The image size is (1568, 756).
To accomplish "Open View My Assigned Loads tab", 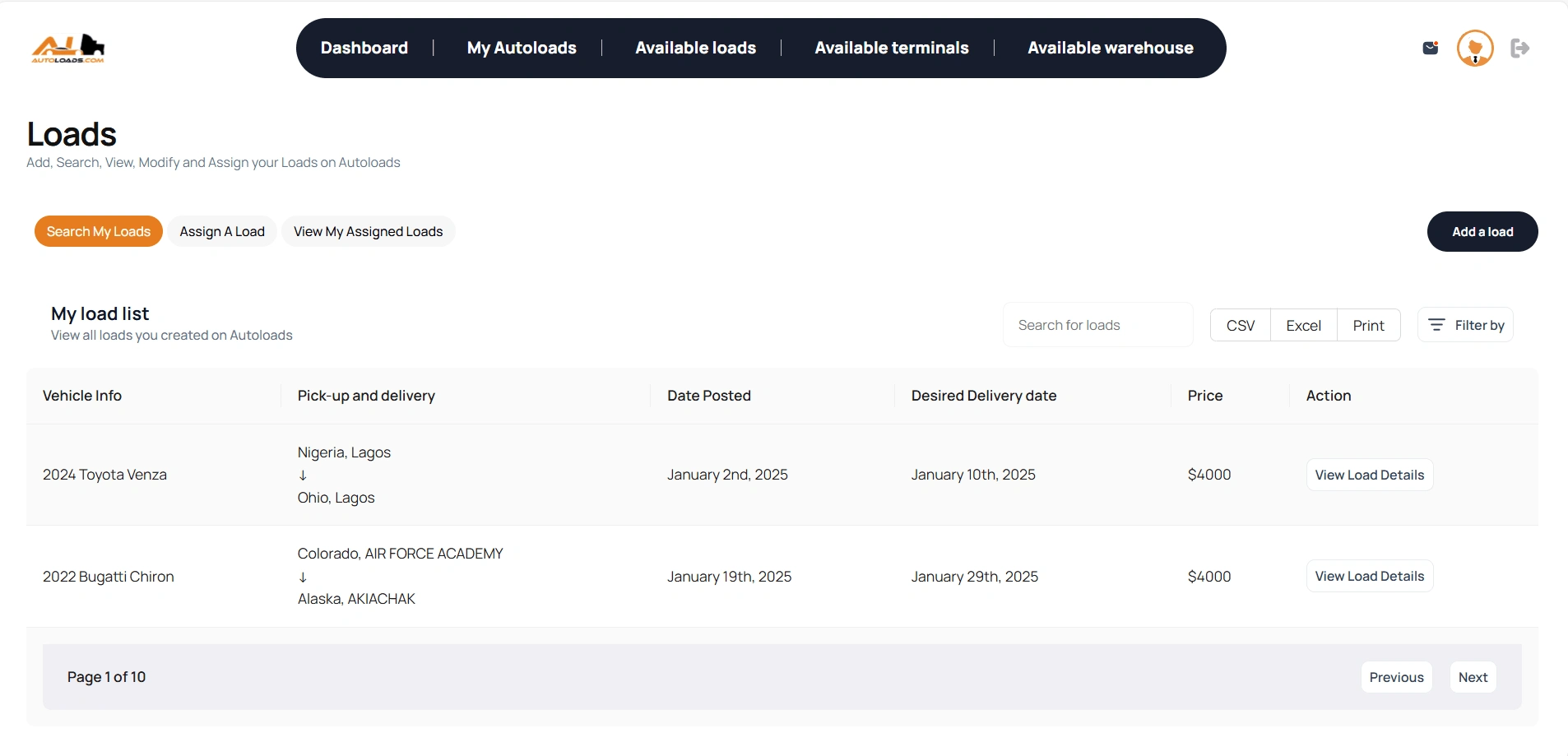I will [368, 231].
